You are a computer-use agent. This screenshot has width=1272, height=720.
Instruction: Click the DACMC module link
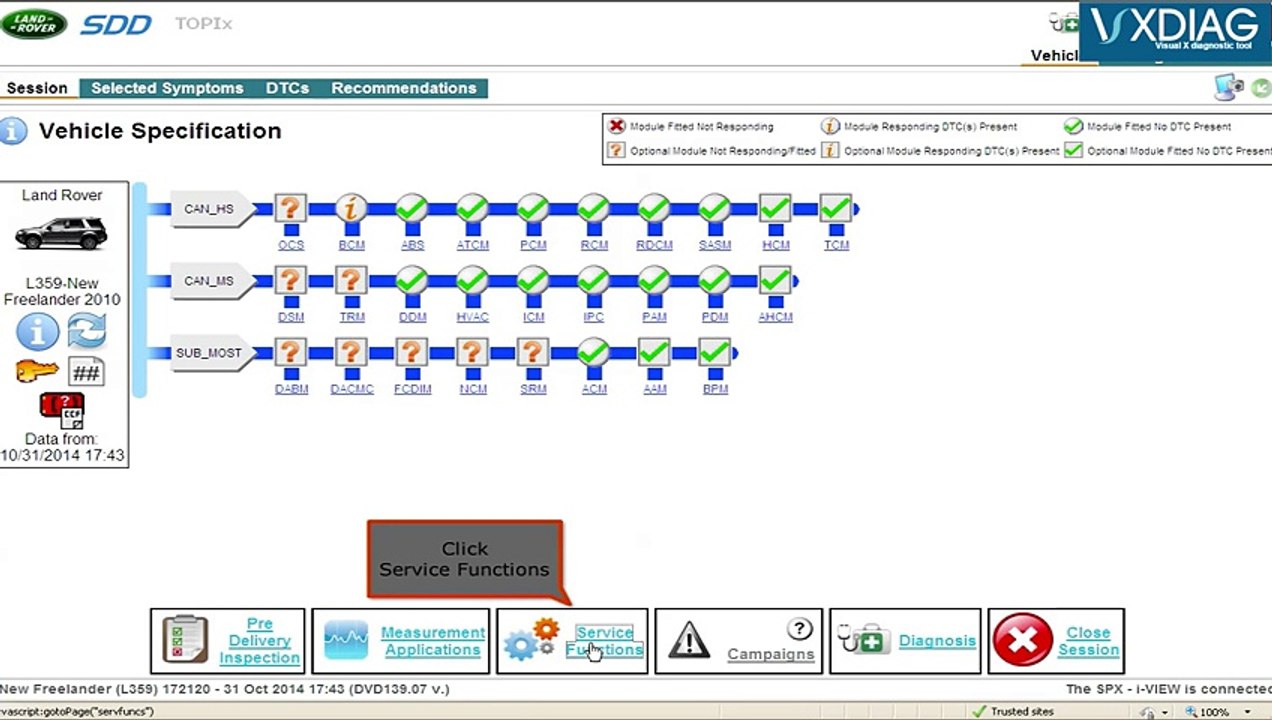pyautogui.click(x=351, y=389)
